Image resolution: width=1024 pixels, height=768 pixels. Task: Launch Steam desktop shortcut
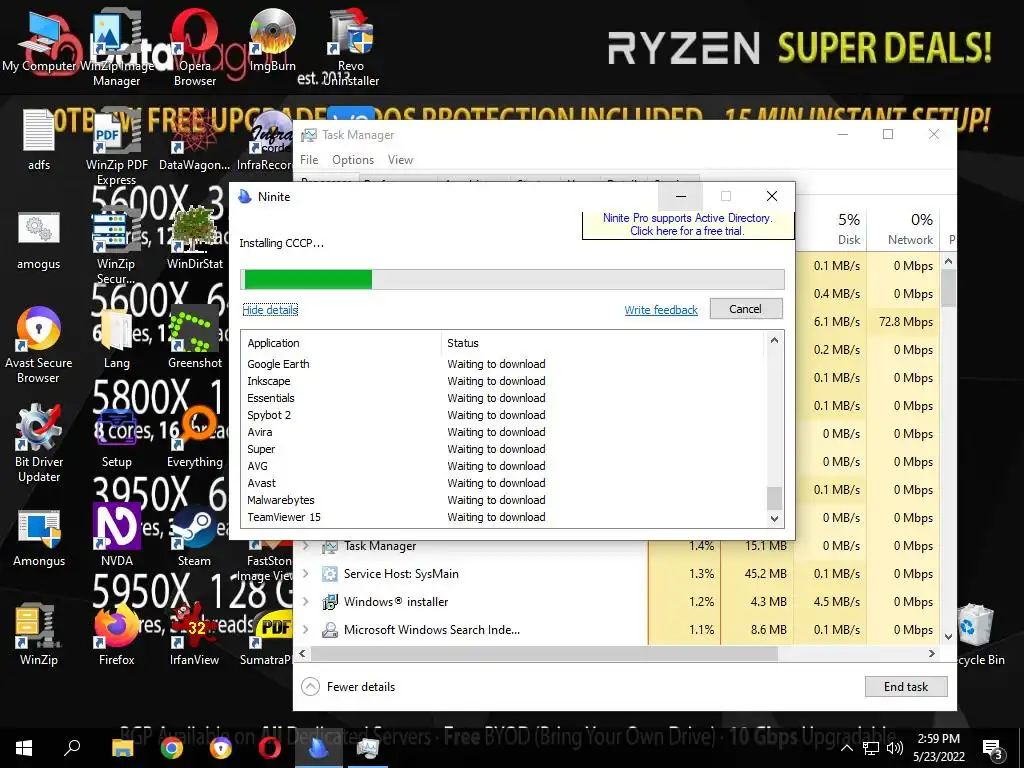pos(195,537)
